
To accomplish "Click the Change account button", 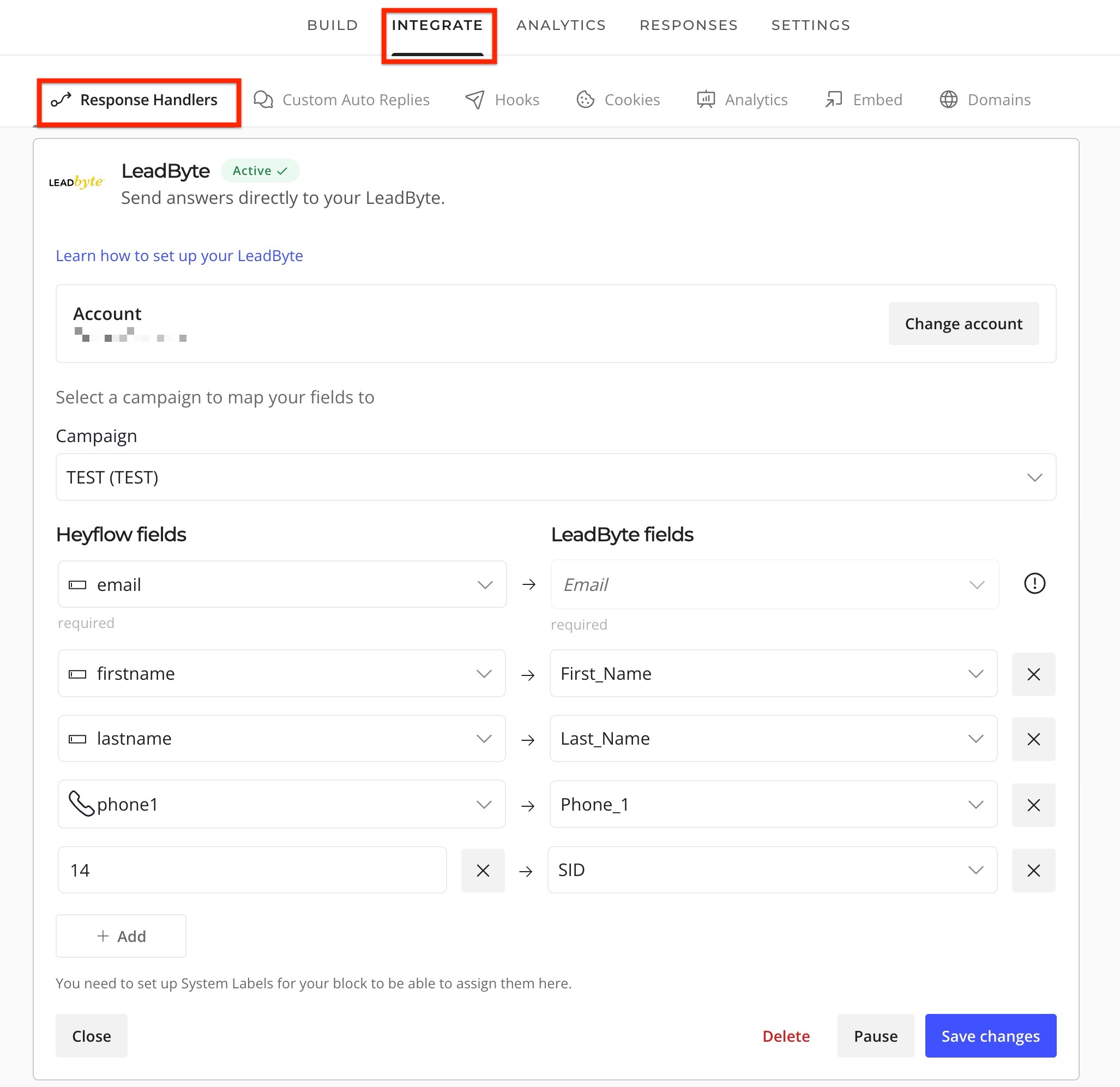I will (x=964, y=323).
